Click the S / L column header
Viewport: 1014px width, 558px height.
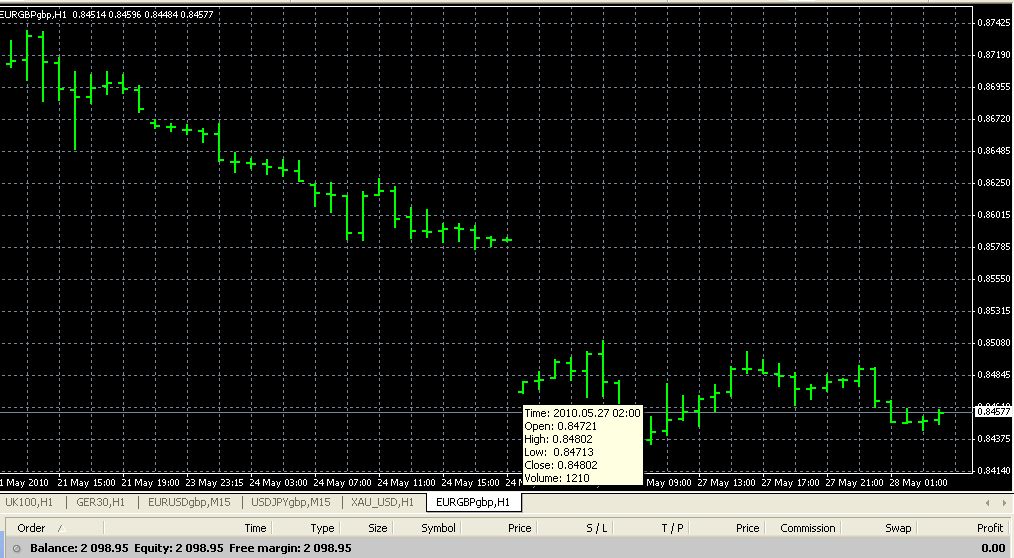(x=596, y=528)
